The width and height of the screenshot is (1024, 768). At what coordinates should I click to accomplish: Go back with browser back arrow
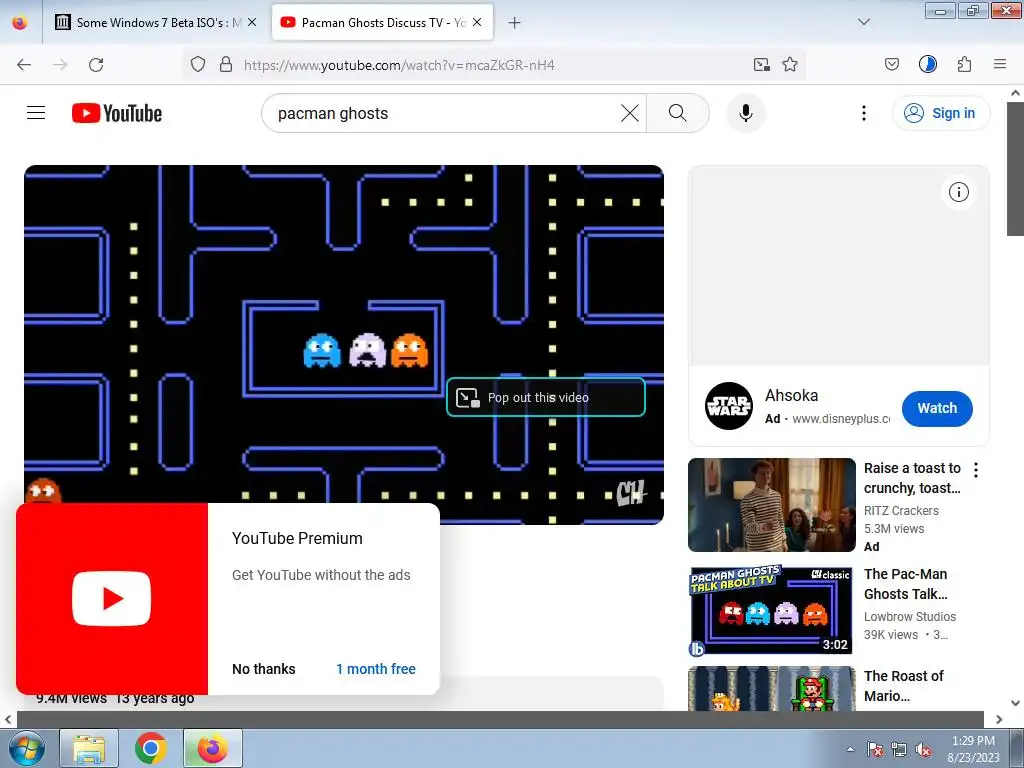coord(24,65)
